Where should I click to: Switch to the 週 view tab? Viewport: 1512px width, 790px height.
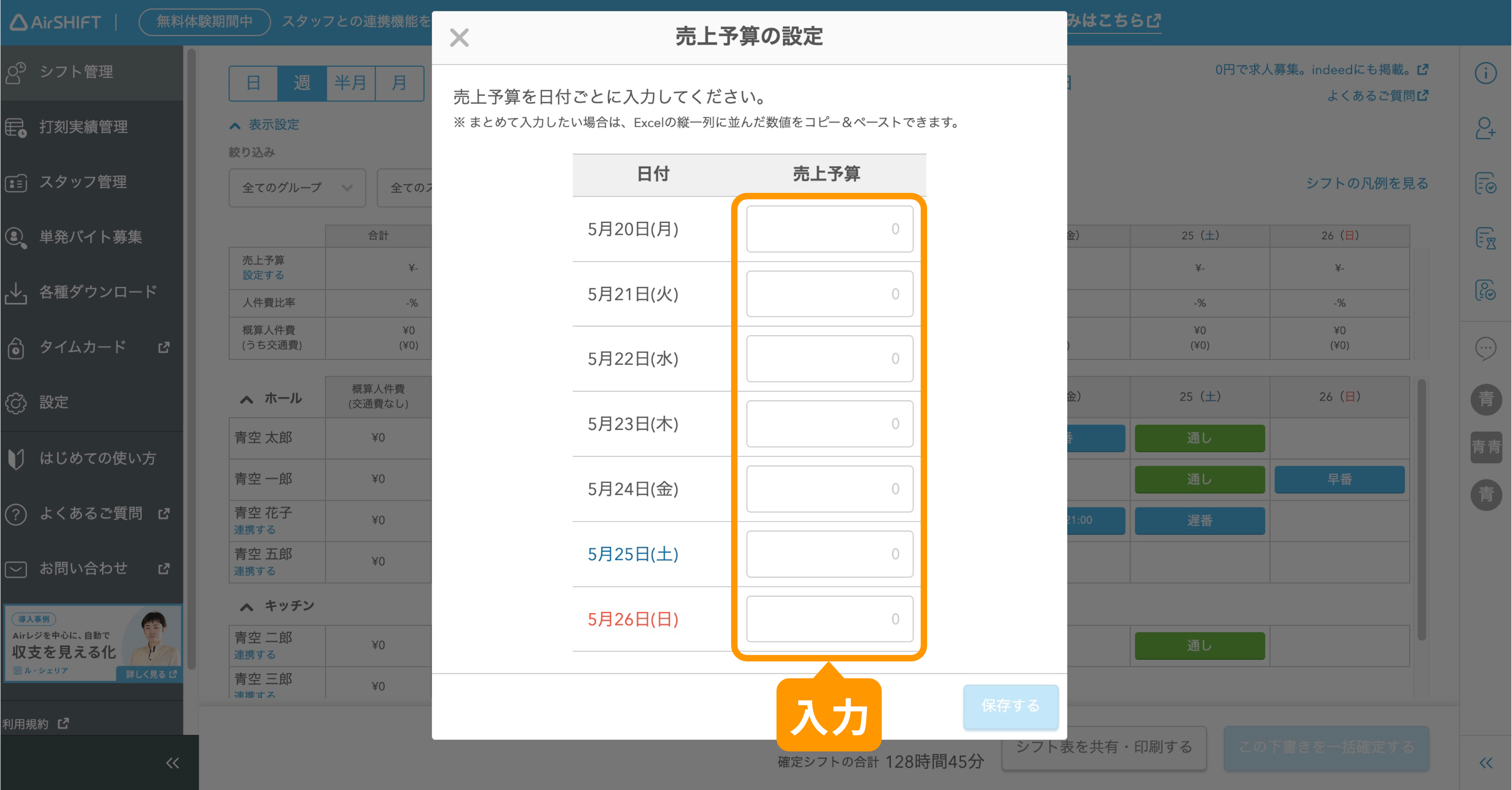click(302, 83)
